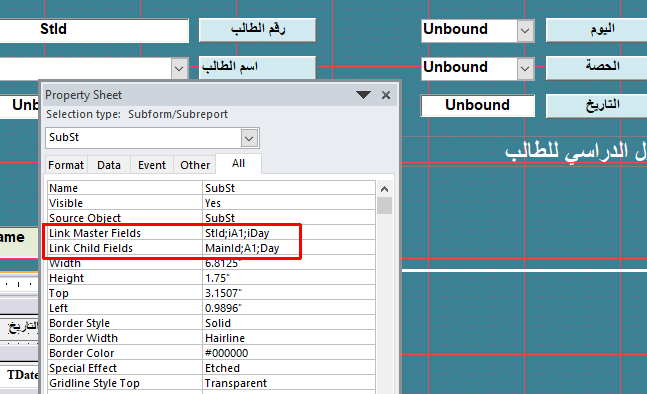Screen dimensions: 647x394
Task: Click Gridline Style Top value Transparent
Action: tap(289, 383)
